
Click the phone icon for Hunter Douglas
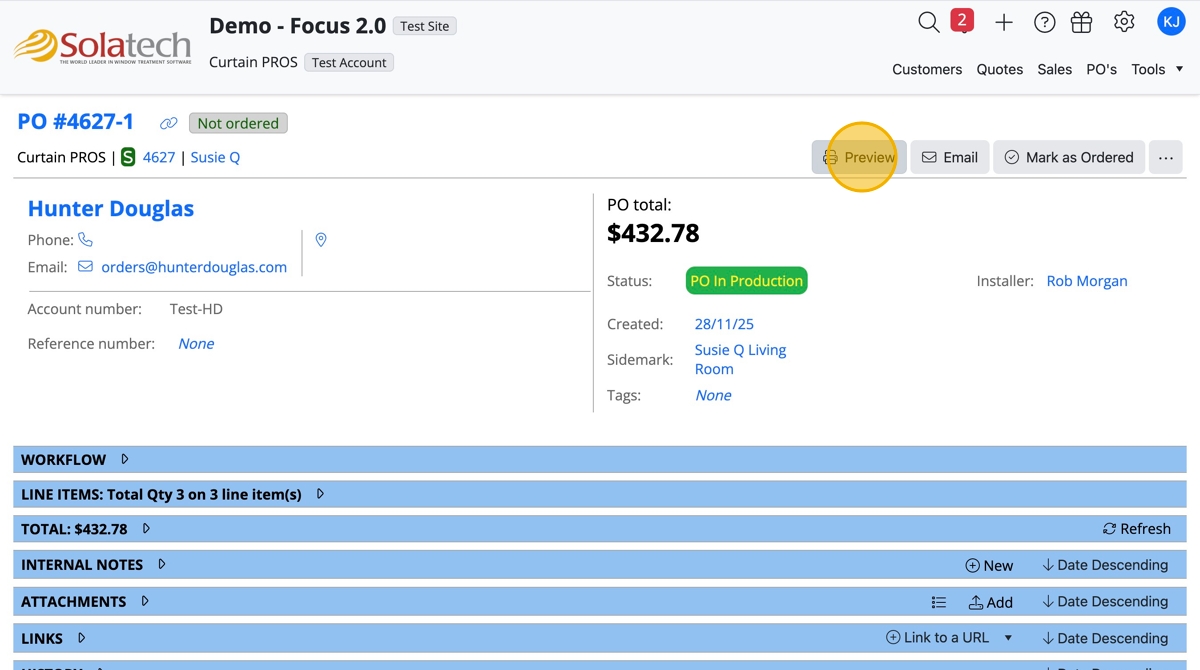pyautogui.click(x=86, y=240)
